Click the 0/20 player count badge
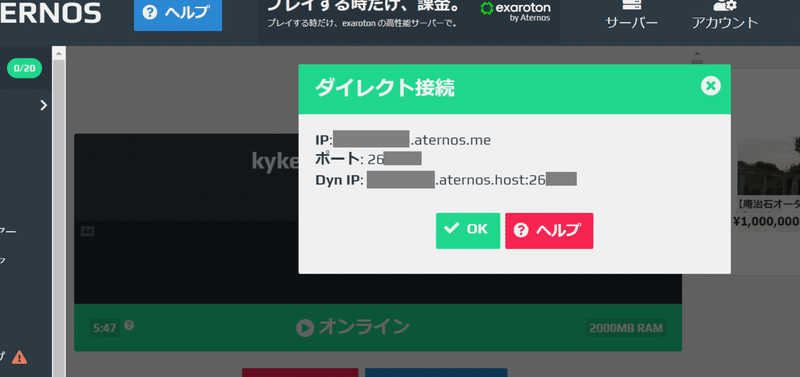 [24, 68]
